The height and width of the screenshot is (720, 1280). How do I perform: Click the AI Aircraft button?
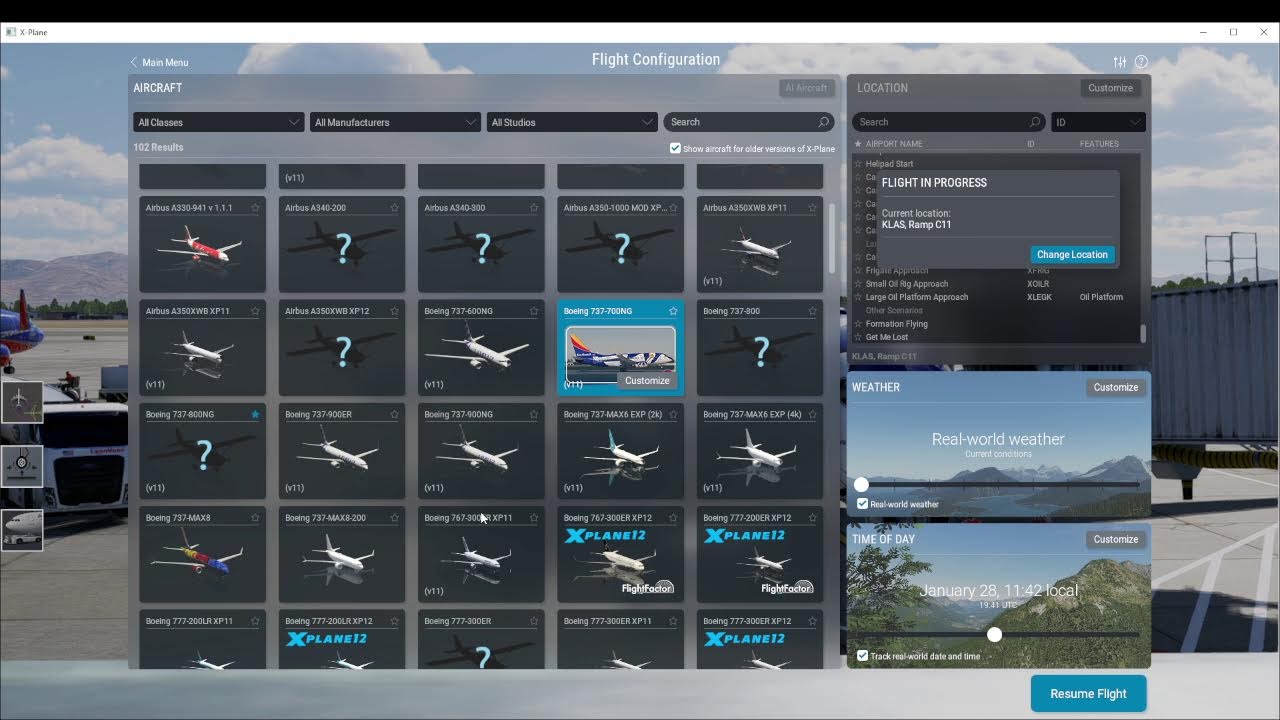click(806, 88)
